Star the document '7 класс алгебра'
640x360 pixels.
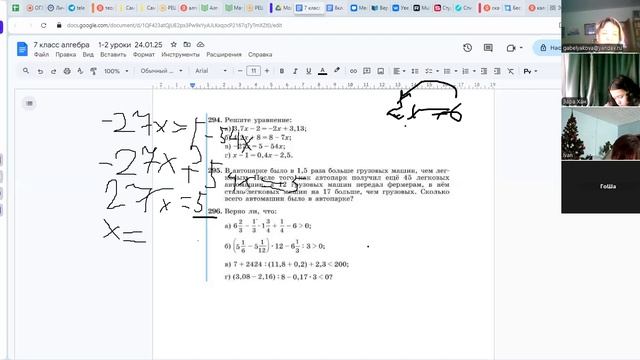coord(173,44)
